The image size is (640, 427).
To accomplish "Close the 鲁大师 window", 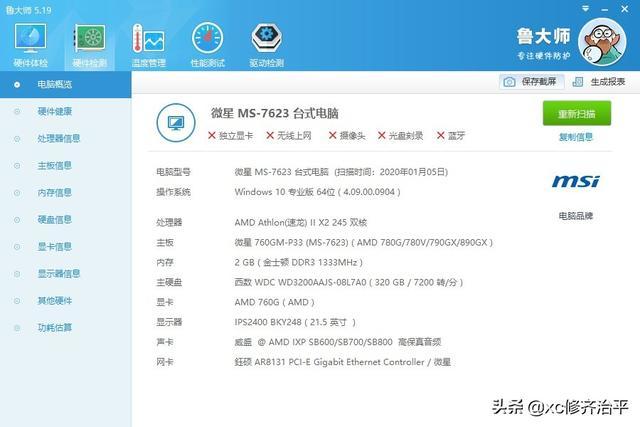I will (x=624, y=9).
